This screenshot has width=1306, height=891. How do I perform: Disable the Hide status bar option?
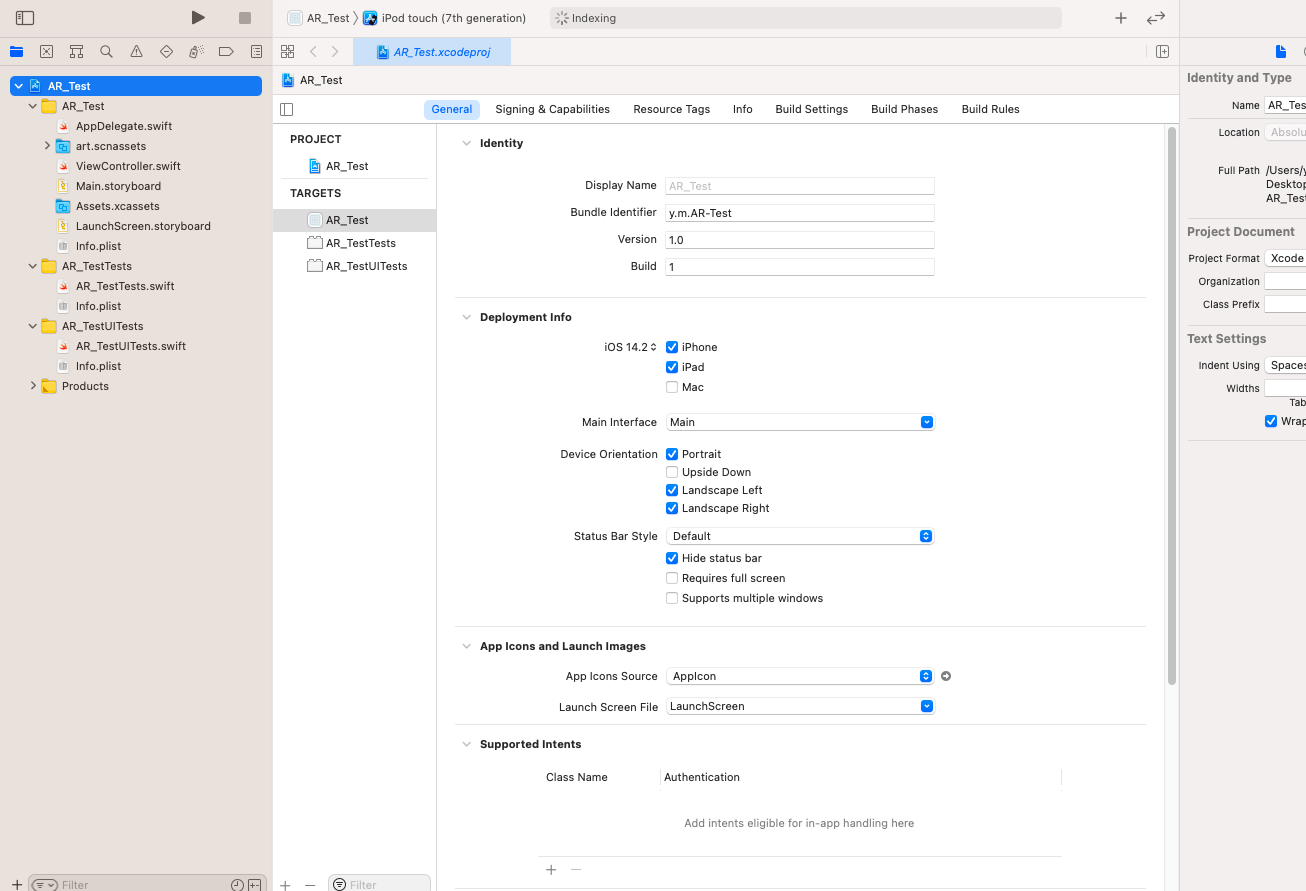(x=672, y=558)
